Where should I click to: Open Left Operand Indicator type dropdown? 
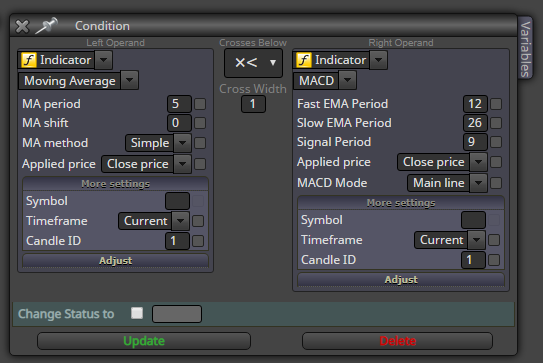[x=104, y=60]
